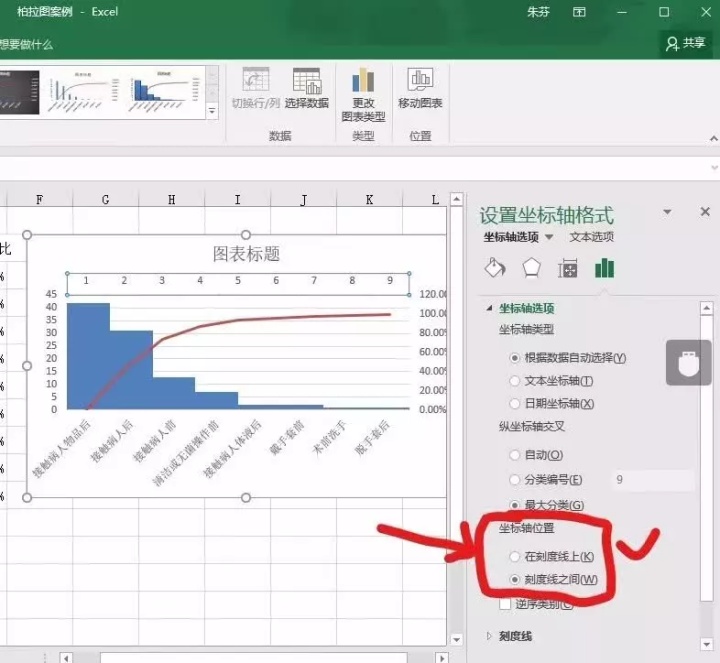The image size is (720, 663).
Task: Click horizontal scrollbar right arrow
Action: [442, 658]
